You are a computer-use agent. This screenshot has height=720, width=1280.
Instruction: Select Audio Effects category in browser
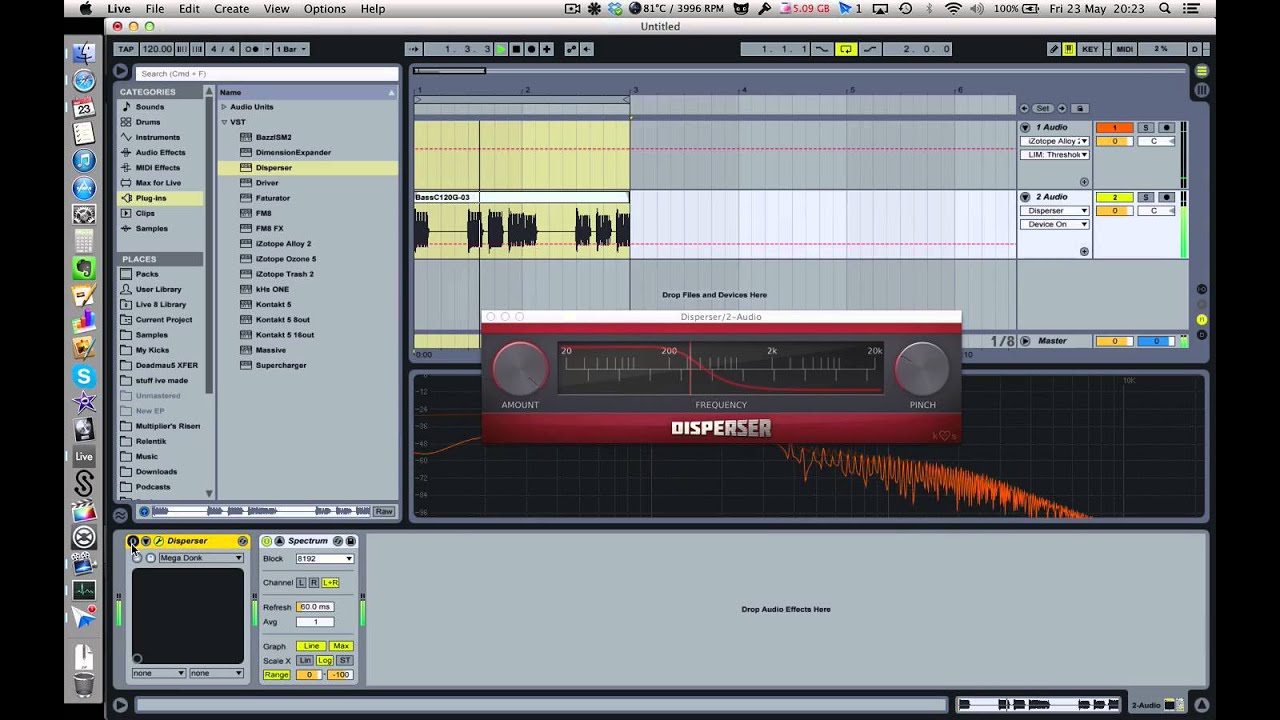[x=160, y=152]
